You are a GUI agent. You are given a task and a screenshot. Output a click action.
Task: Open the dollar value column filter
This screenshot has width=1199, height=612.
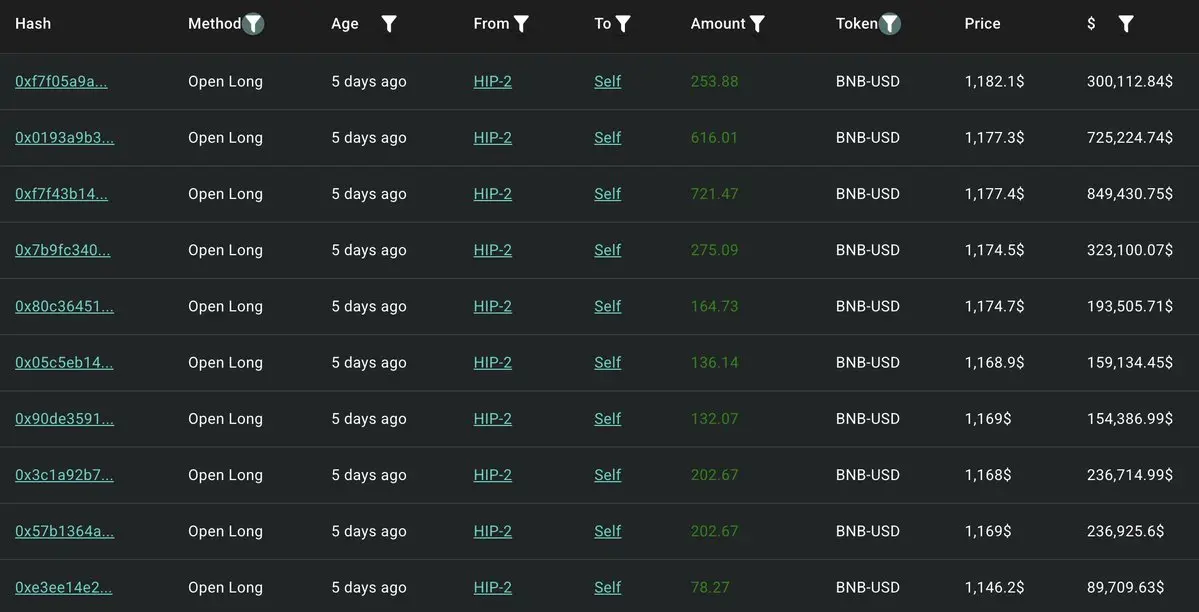[1126, 24]
